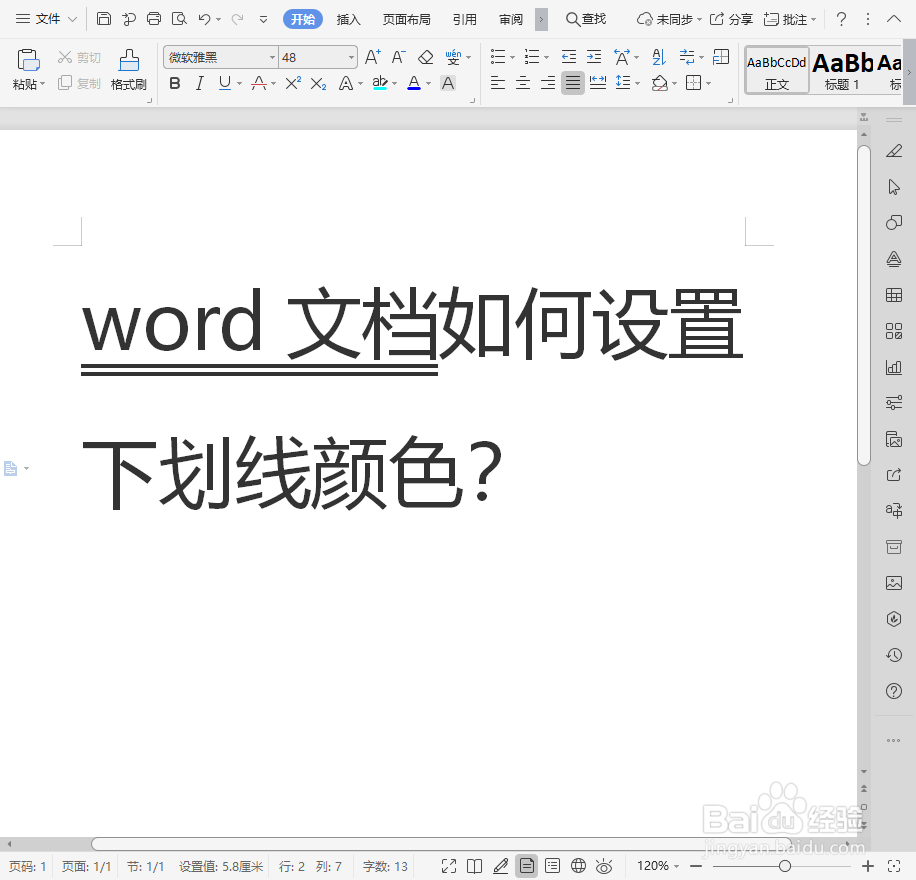Open the chart icon in right sidebar
This screenshot has width=916, height=880.
(894, 367)
